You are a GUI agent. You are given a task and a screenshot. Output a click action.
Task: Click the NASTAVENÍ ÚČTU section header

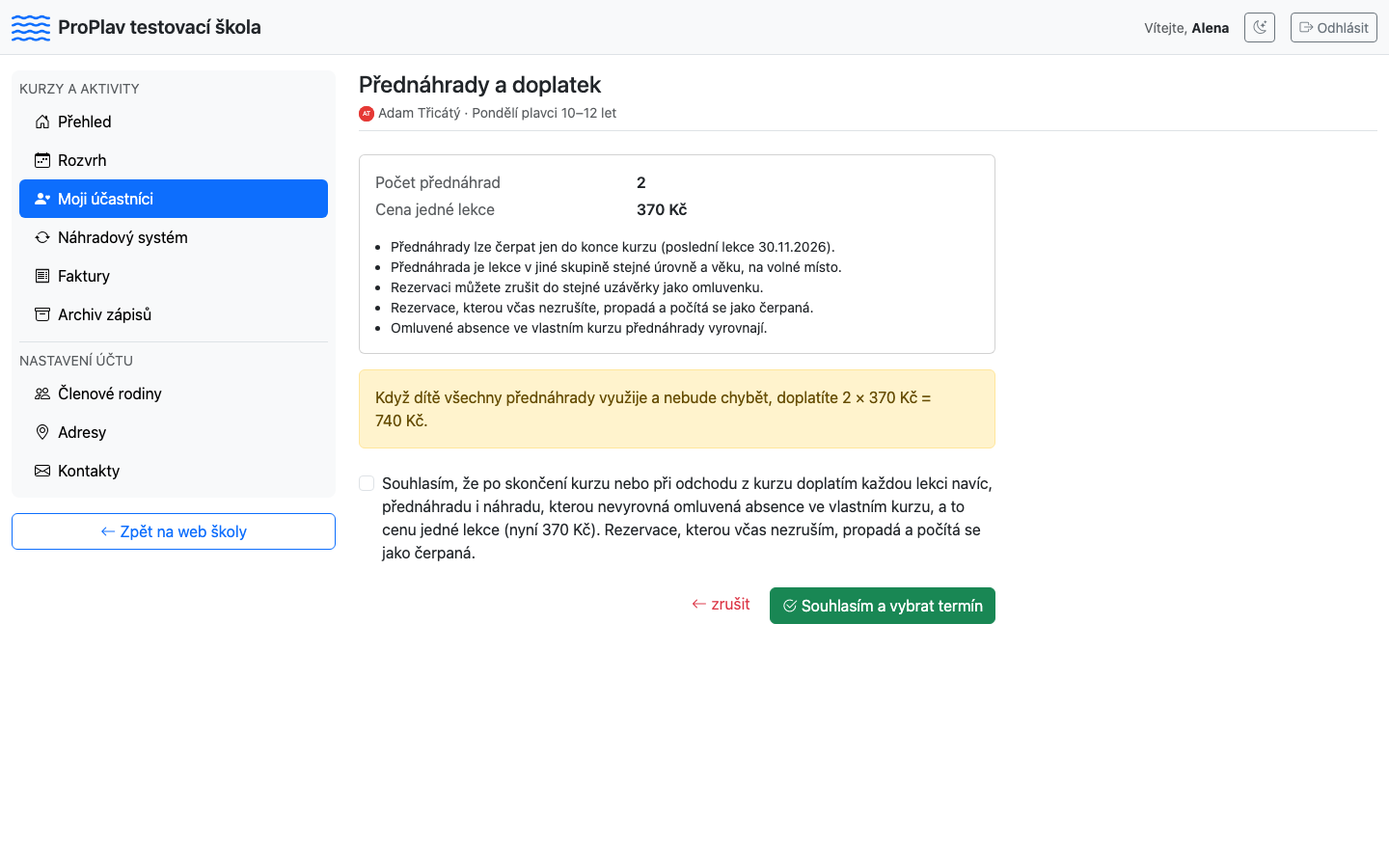coord(76,361)
